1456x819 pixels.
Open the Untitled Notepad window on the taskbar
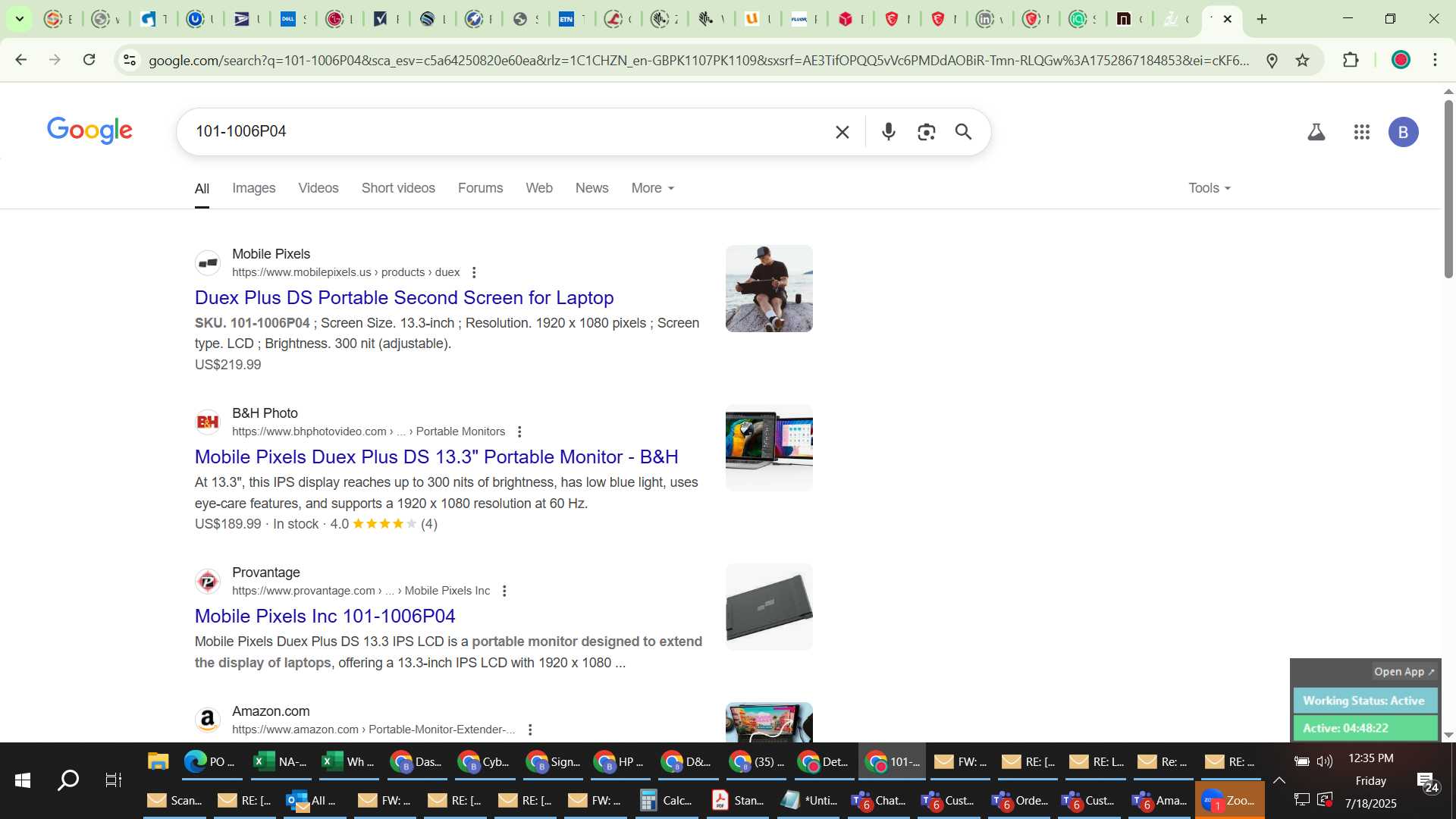[x=809, y=800]
